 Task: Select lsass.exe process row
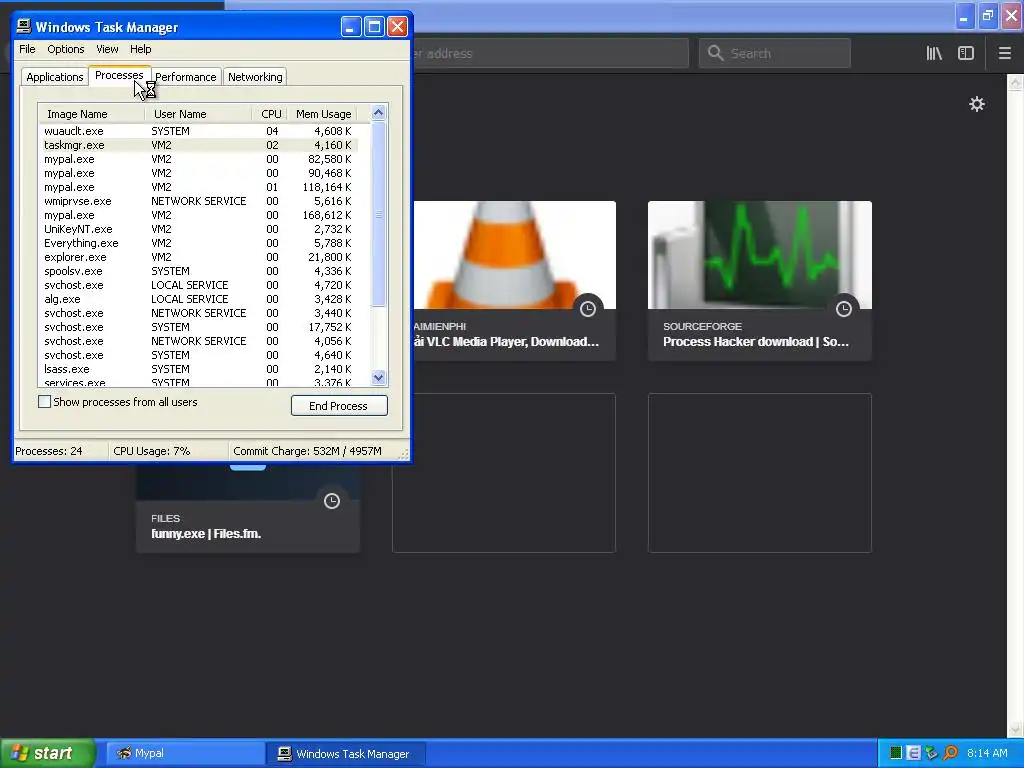(x=199, y=369)
